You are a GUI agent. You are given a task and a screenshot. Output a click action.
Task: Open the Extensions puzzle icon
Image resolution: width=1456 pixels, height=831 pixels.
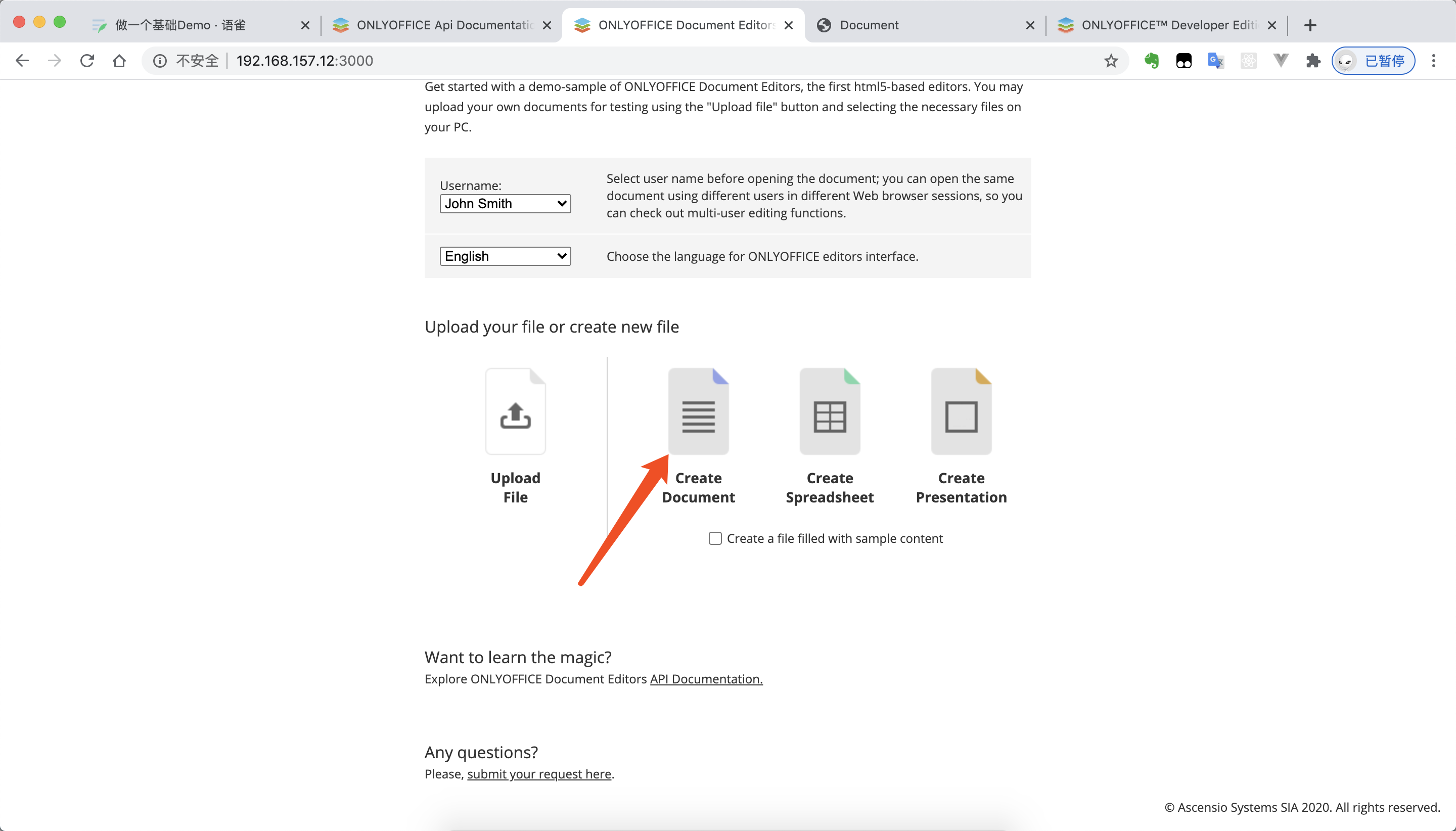tap(1313, 61)
